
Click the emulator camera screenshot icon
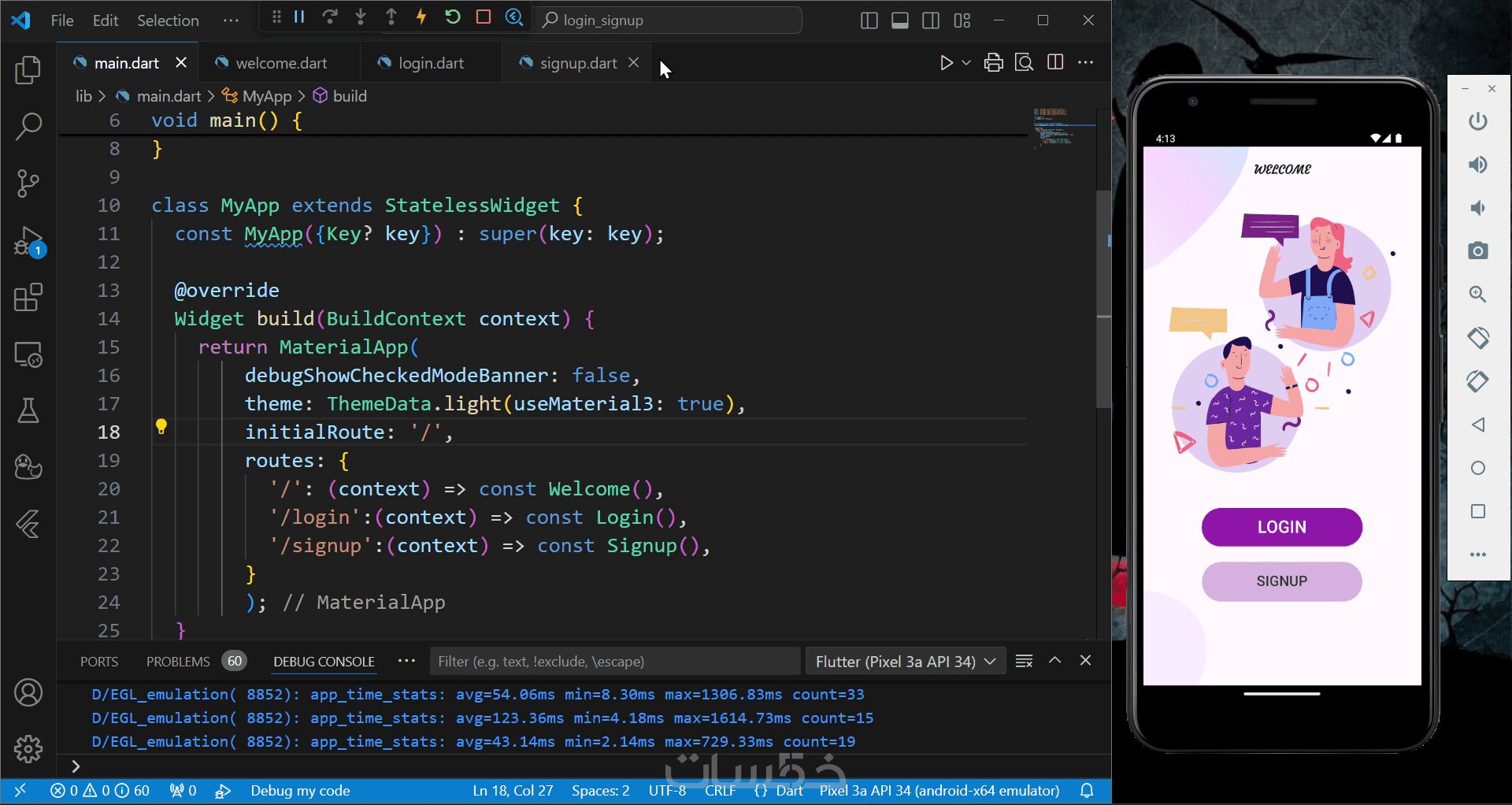click(x=1478, y=250)
